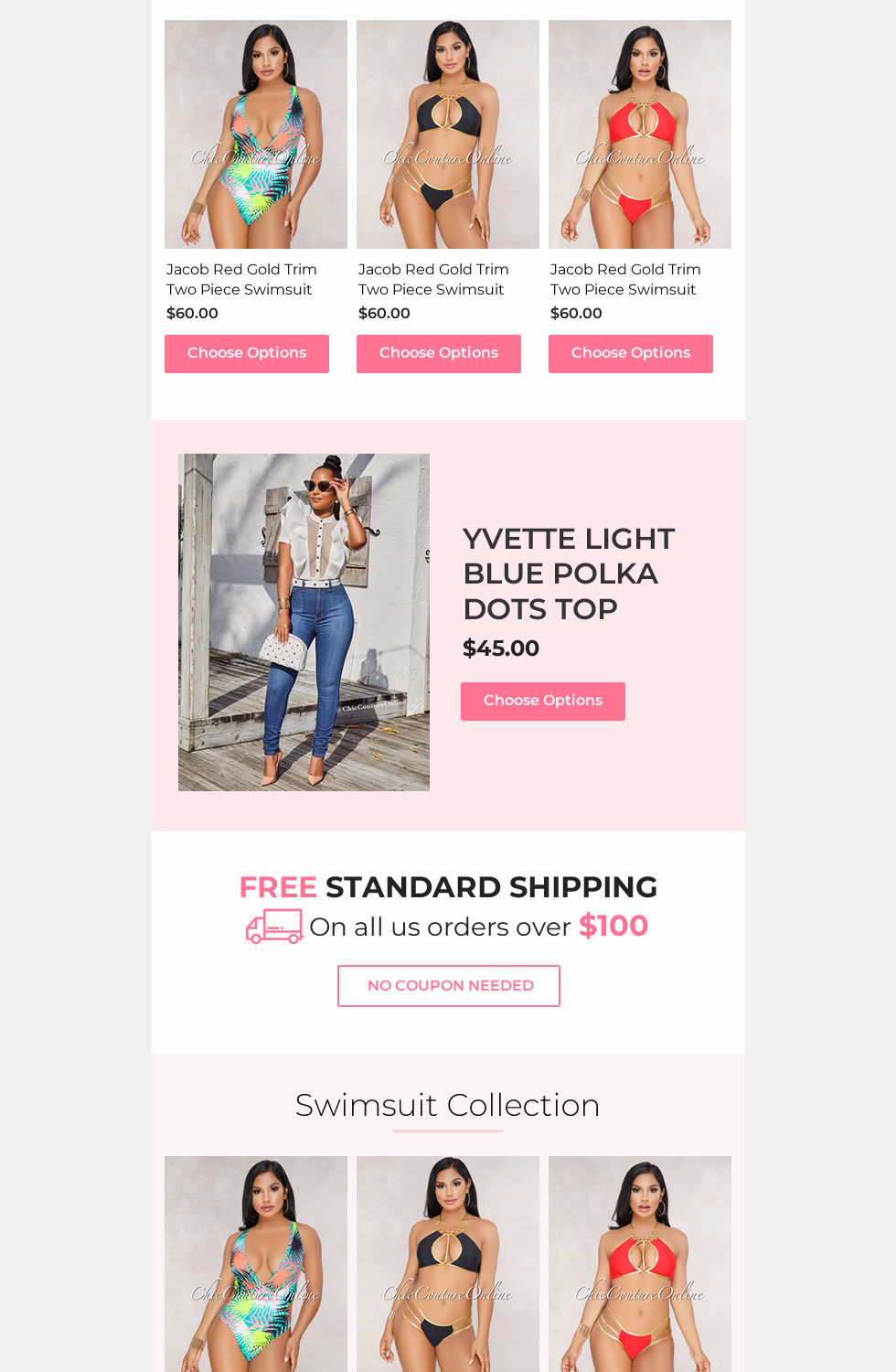Click the Yvette Light Blue Polka Dots Top title
896x1372 pixels.
tap(569, 573)
